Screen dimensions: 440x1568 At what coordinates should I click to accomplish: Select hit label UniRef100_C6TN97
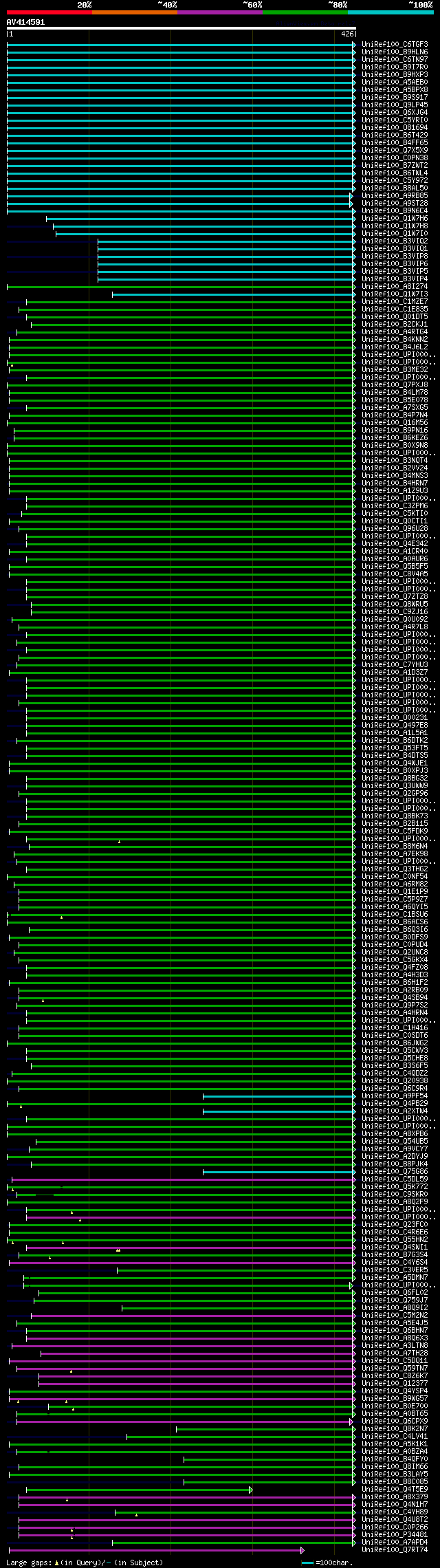pyautogui.click(x=395, y=60)
